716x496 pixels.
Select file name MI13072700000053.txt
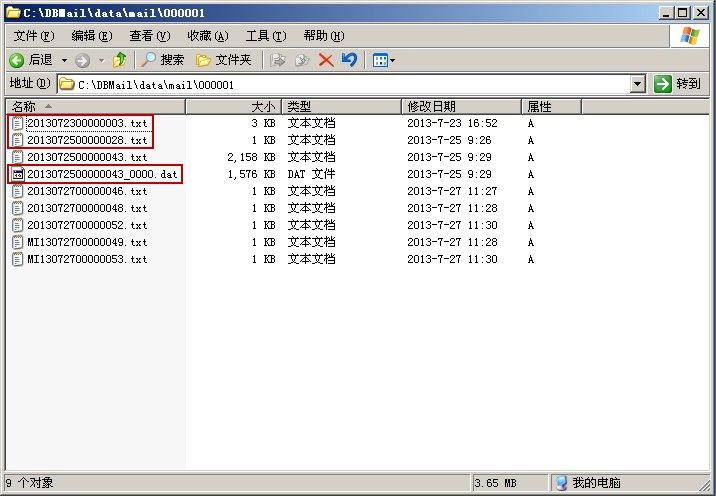pos(87,259)
